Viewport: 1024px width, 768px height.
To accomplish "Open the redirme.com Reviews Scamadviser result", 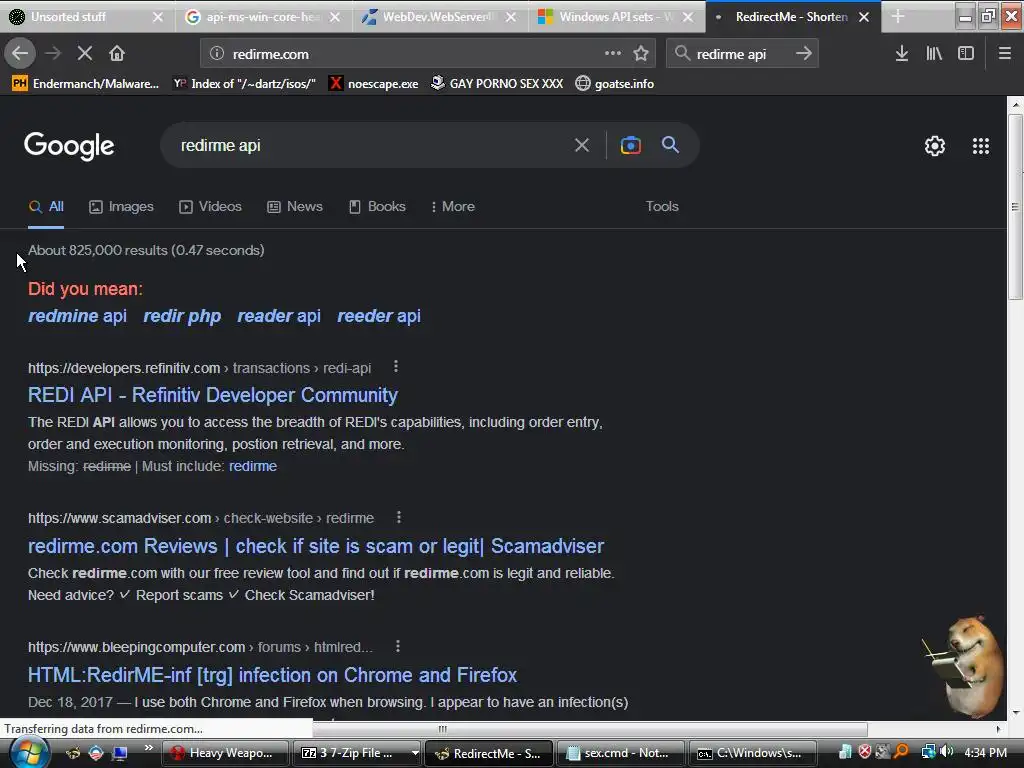I will (x=316, y=546).
